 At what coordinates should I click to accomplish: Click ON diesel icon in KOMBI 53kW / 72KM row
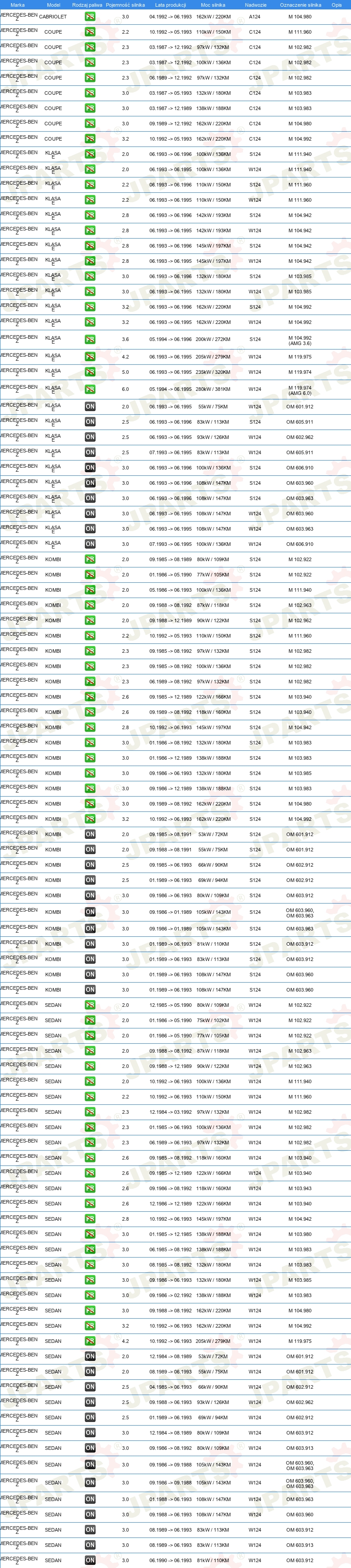point(90,834)
